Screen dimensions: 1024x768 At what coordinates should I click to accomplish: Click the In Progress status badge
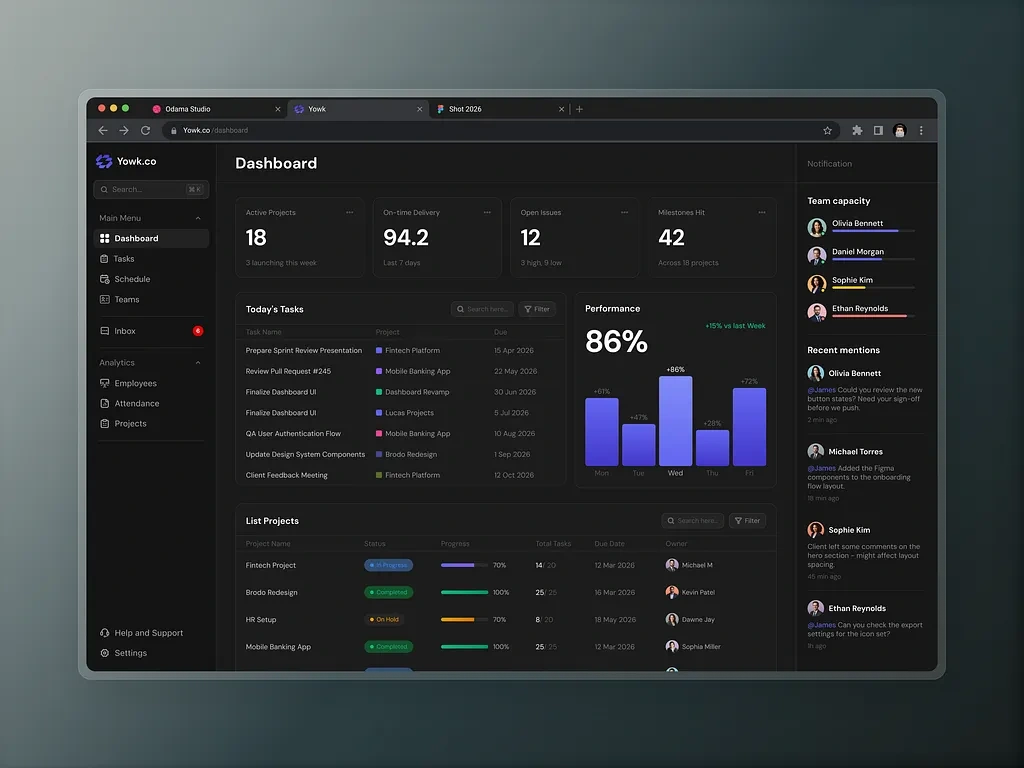[389, 565]
